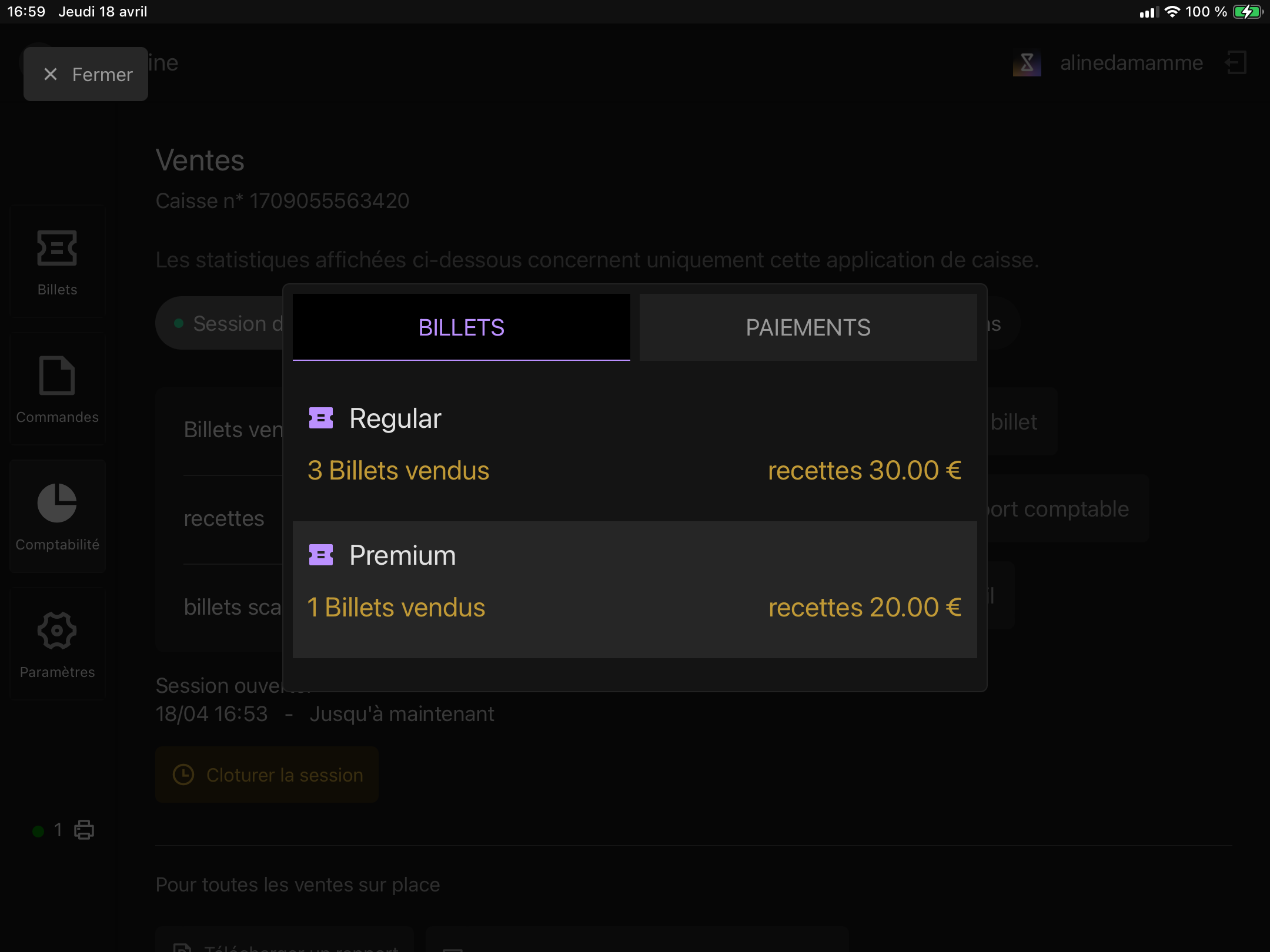
Task: Open the Billets sidebar section
Action: tap(57, 262)
